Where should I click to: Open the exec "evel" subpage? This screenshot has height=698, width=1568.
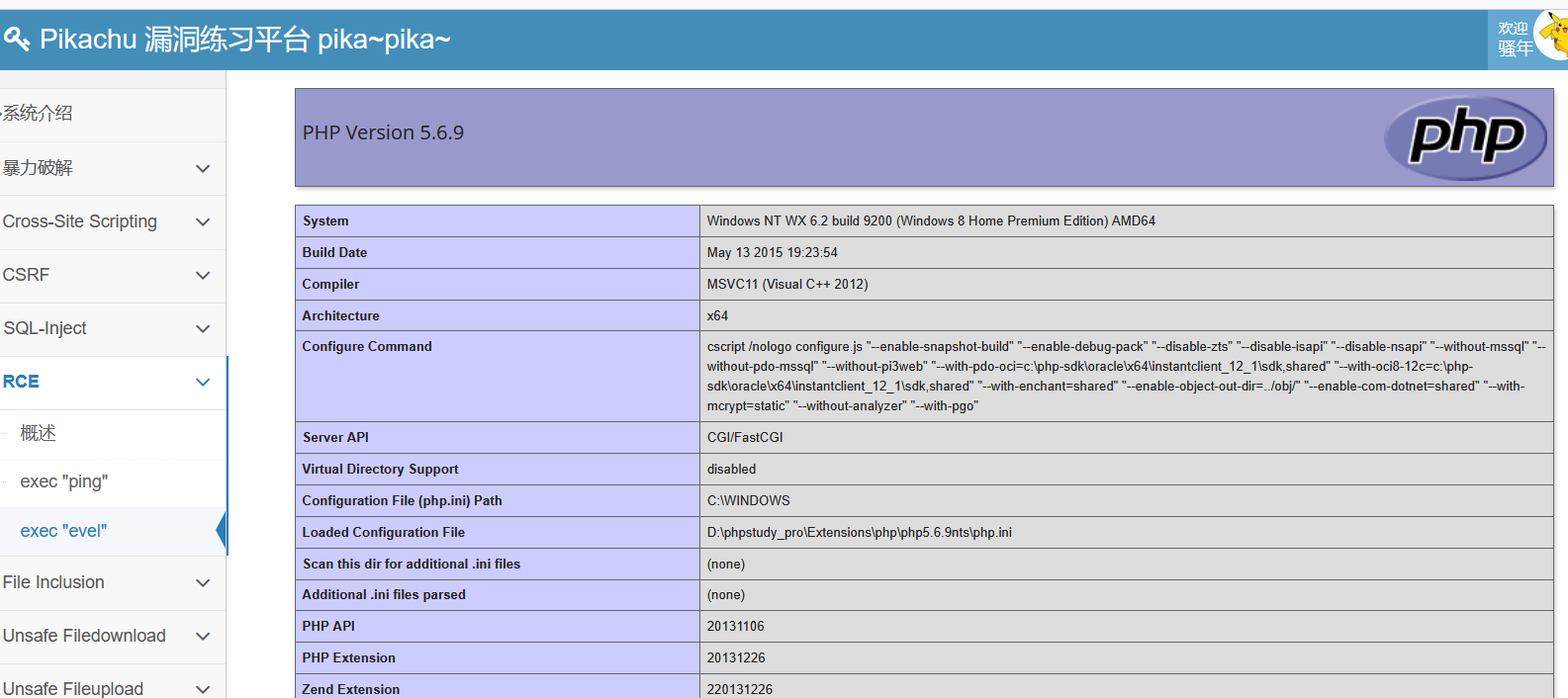click(x=113, y=531)
